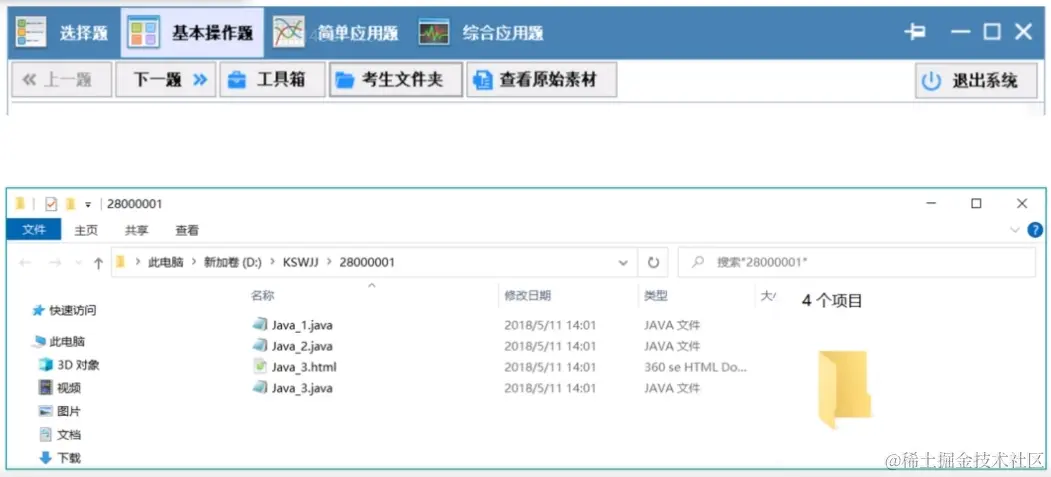Viewport: 1051px width, 477px height.
Task: Go to the 综合应用题 tab
Action: coord(481,33)
